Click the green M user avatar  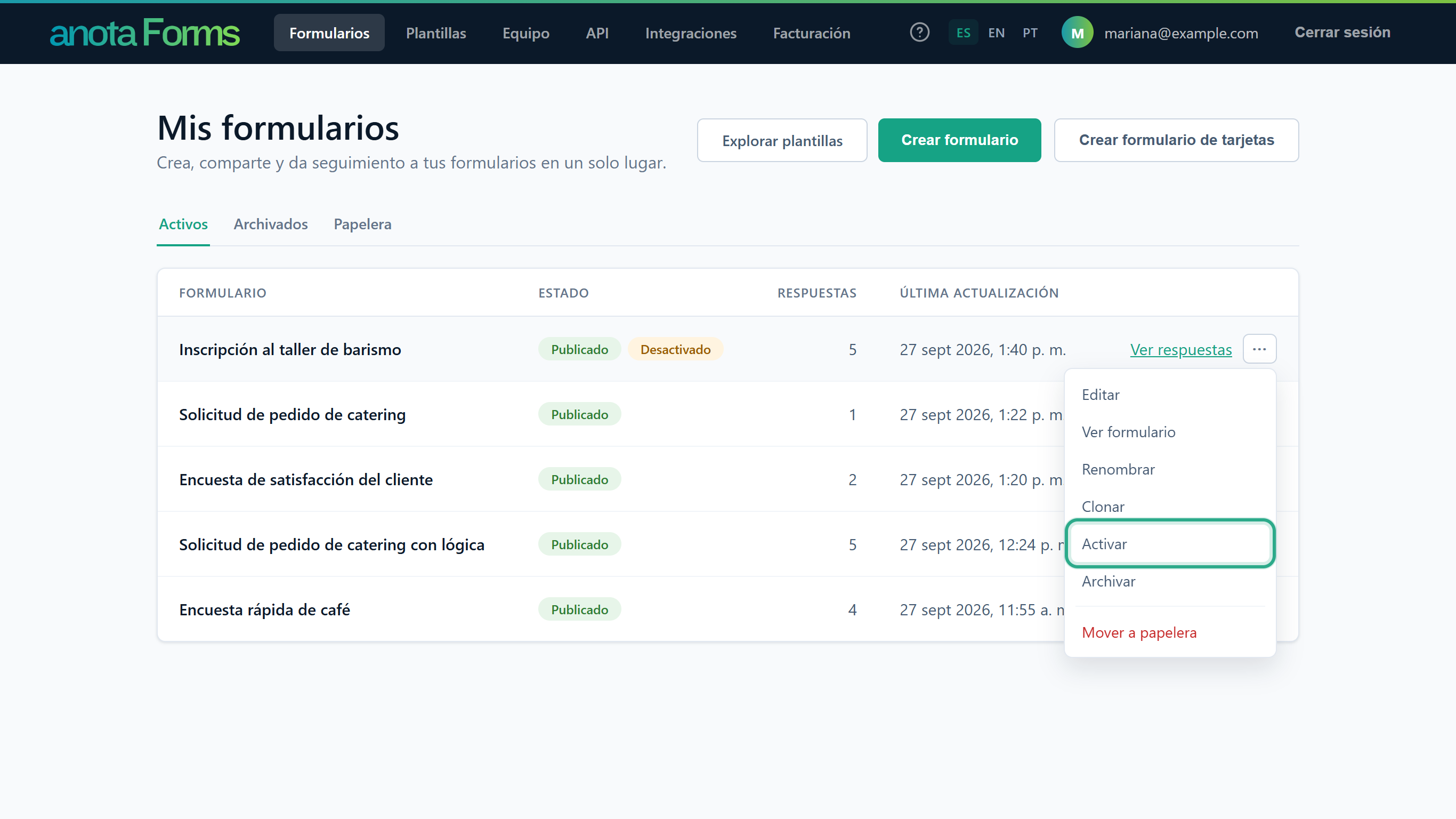coord(1077,33)
